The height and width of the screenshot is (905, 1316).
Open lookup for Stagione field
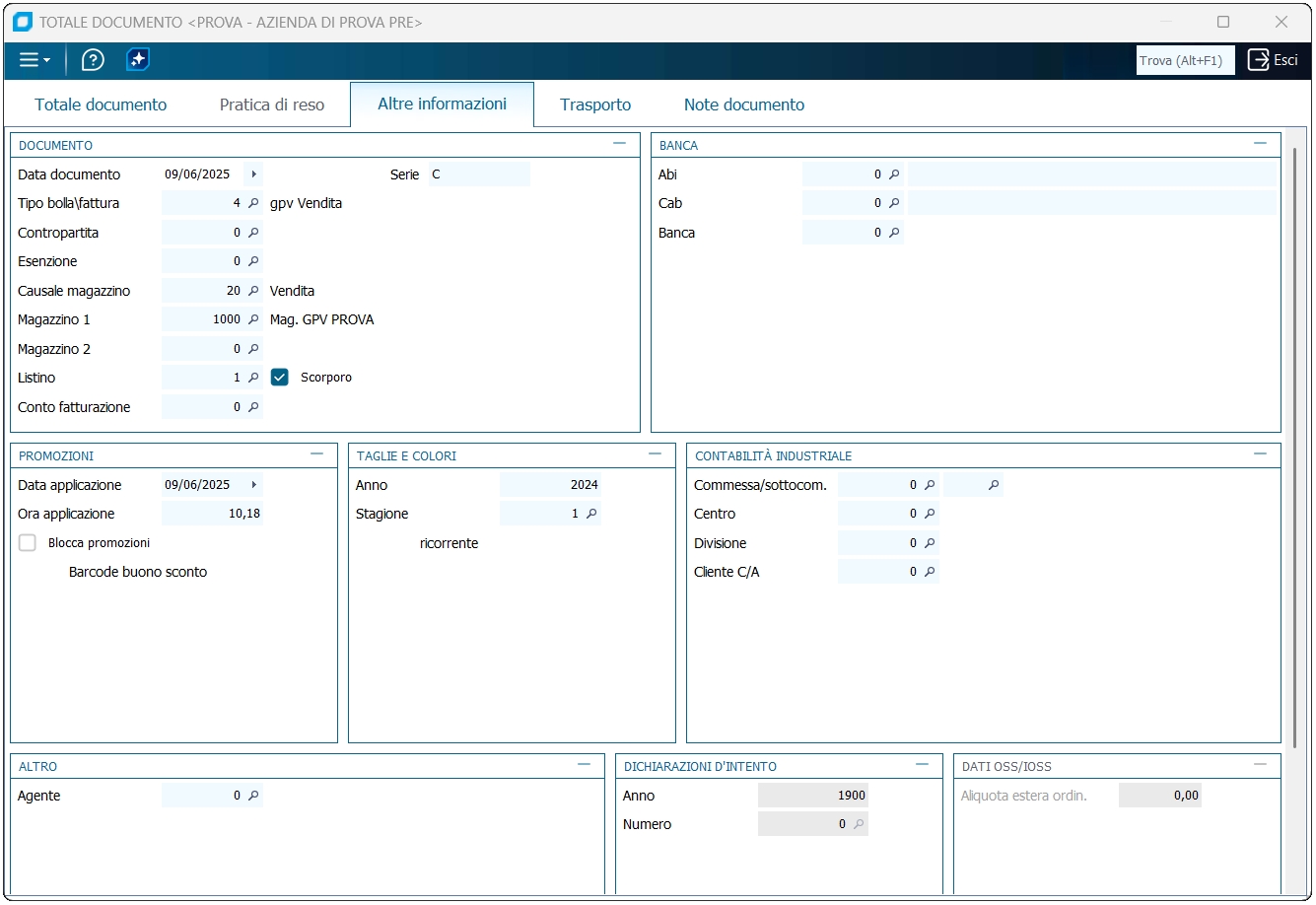pos(591,514)
